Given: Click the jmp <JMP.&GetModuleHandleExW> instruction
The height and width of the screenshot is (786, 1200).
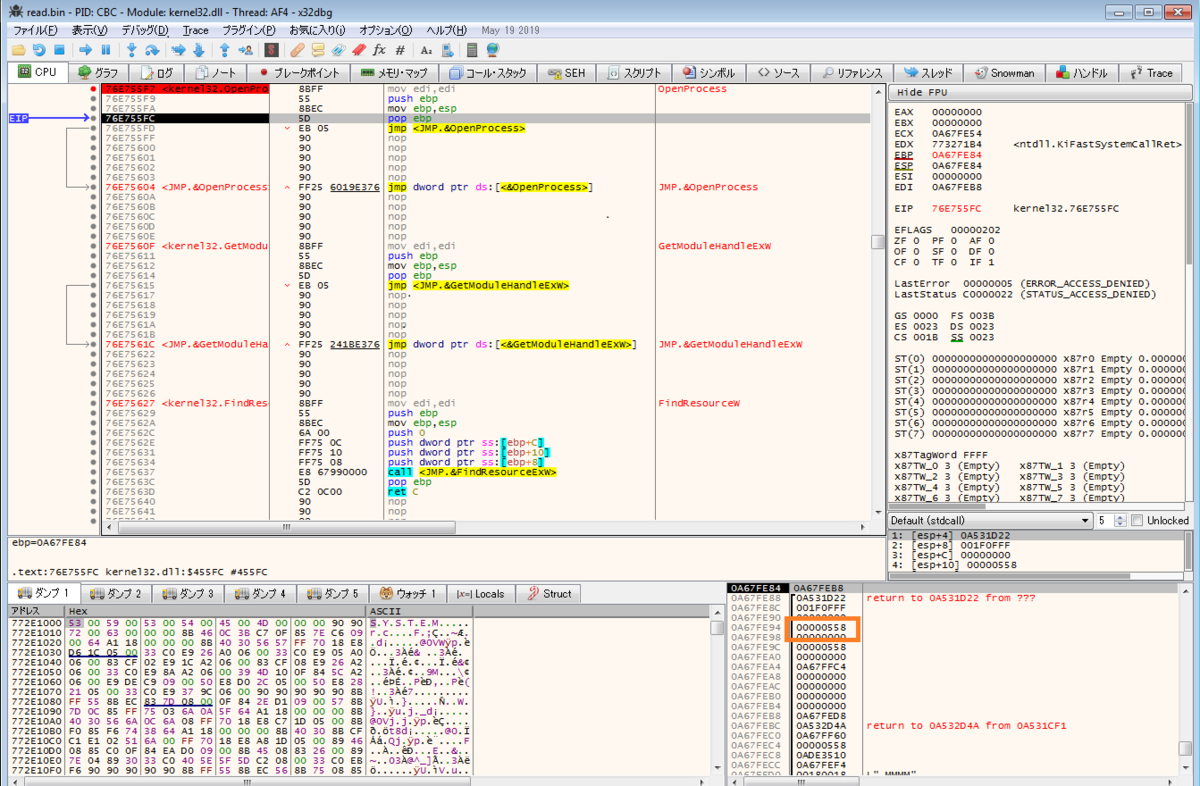Looking at the screenshot, I should [x=477, y=285].
